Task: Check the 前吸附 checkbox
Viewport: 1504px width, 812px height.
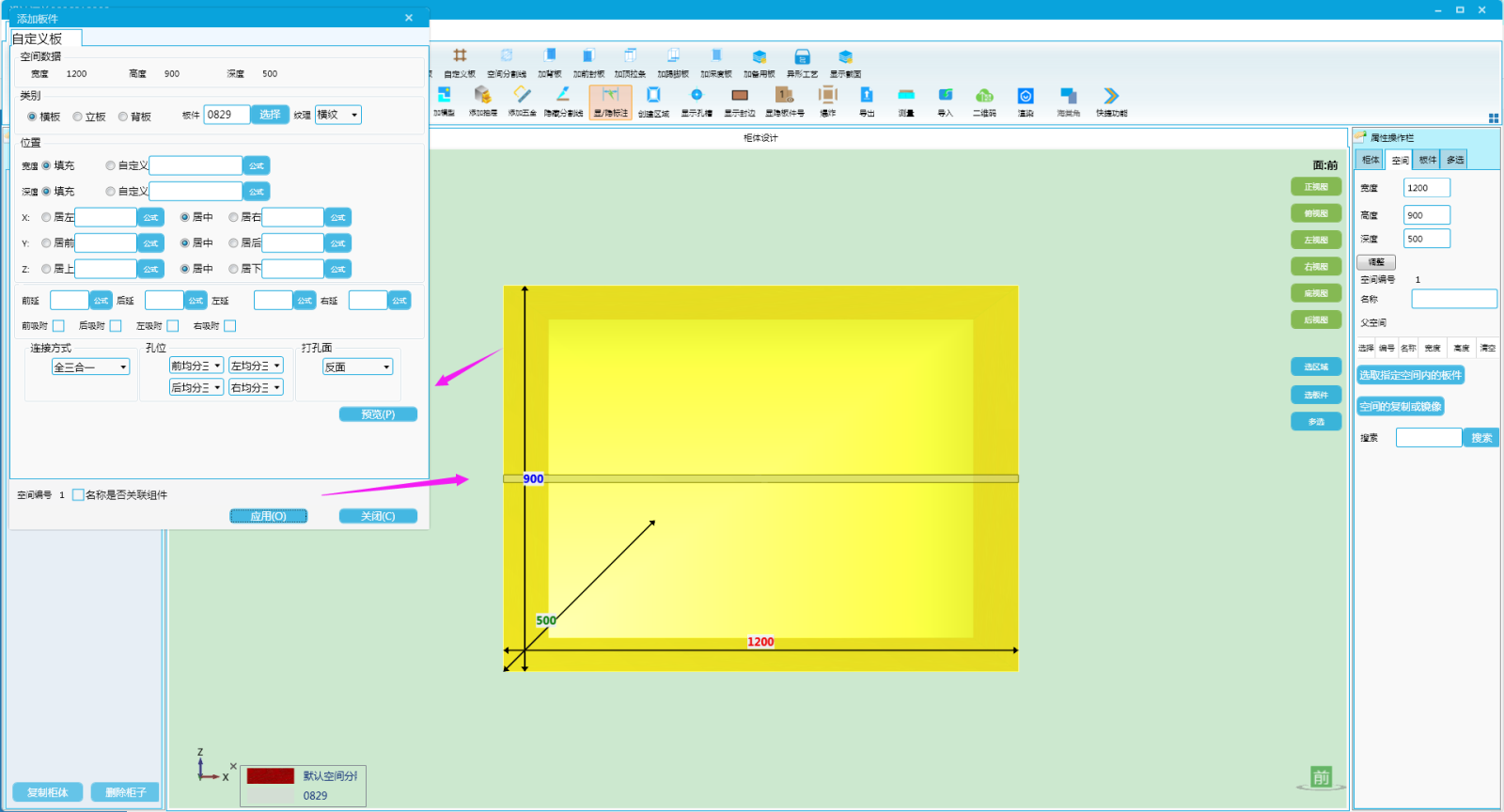Action: click(x=58, y=326)
